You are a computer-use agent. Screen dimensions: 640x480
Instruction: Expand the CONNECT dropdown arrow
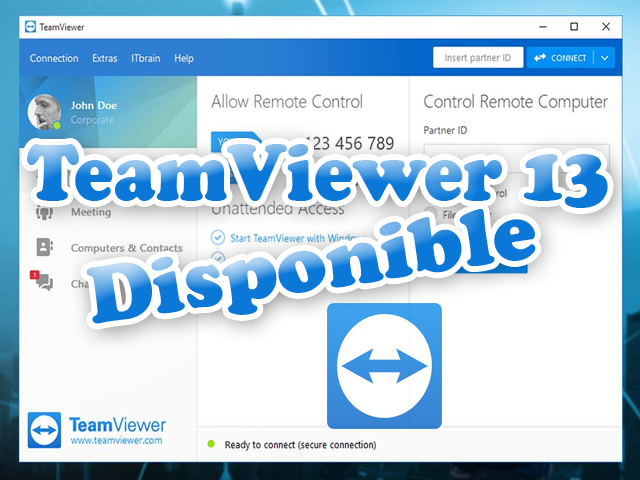click(604, 58)
